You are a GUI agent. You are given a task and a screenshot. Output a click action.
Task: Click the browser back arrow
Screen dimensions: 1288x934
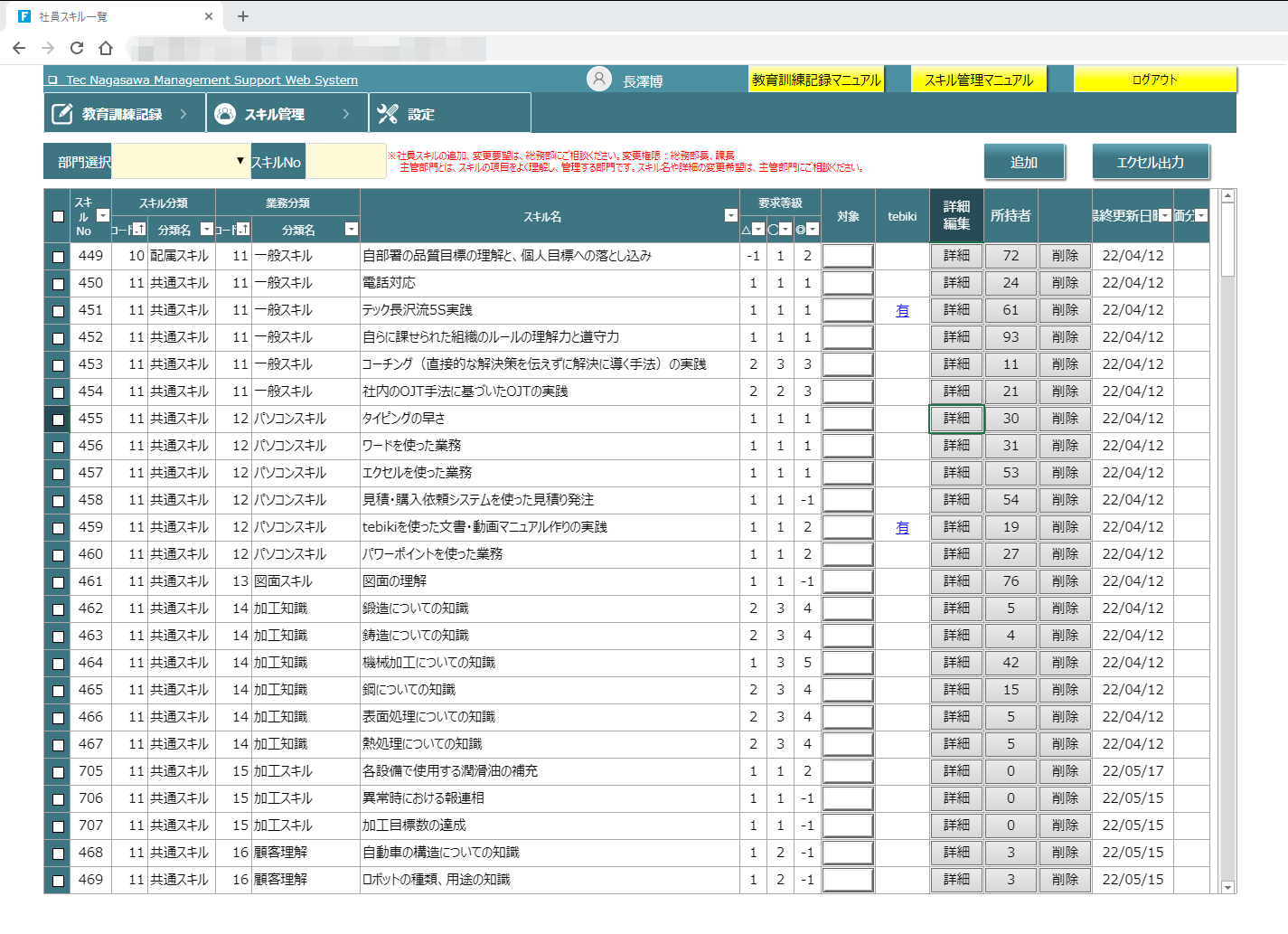click(19, 48)
